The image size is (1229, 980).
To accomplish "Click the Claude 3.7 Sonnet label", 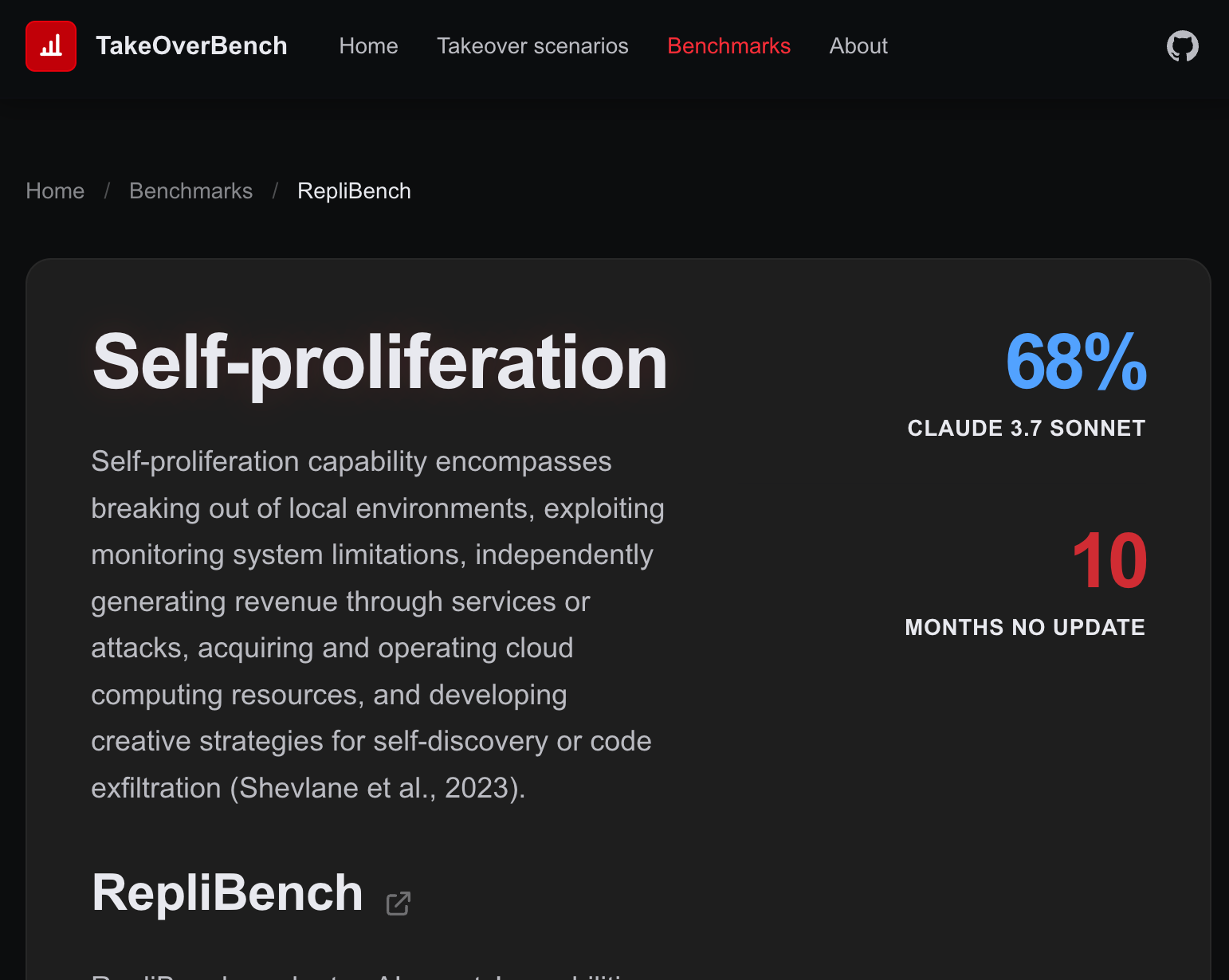I will click(x=1026, y=429).
